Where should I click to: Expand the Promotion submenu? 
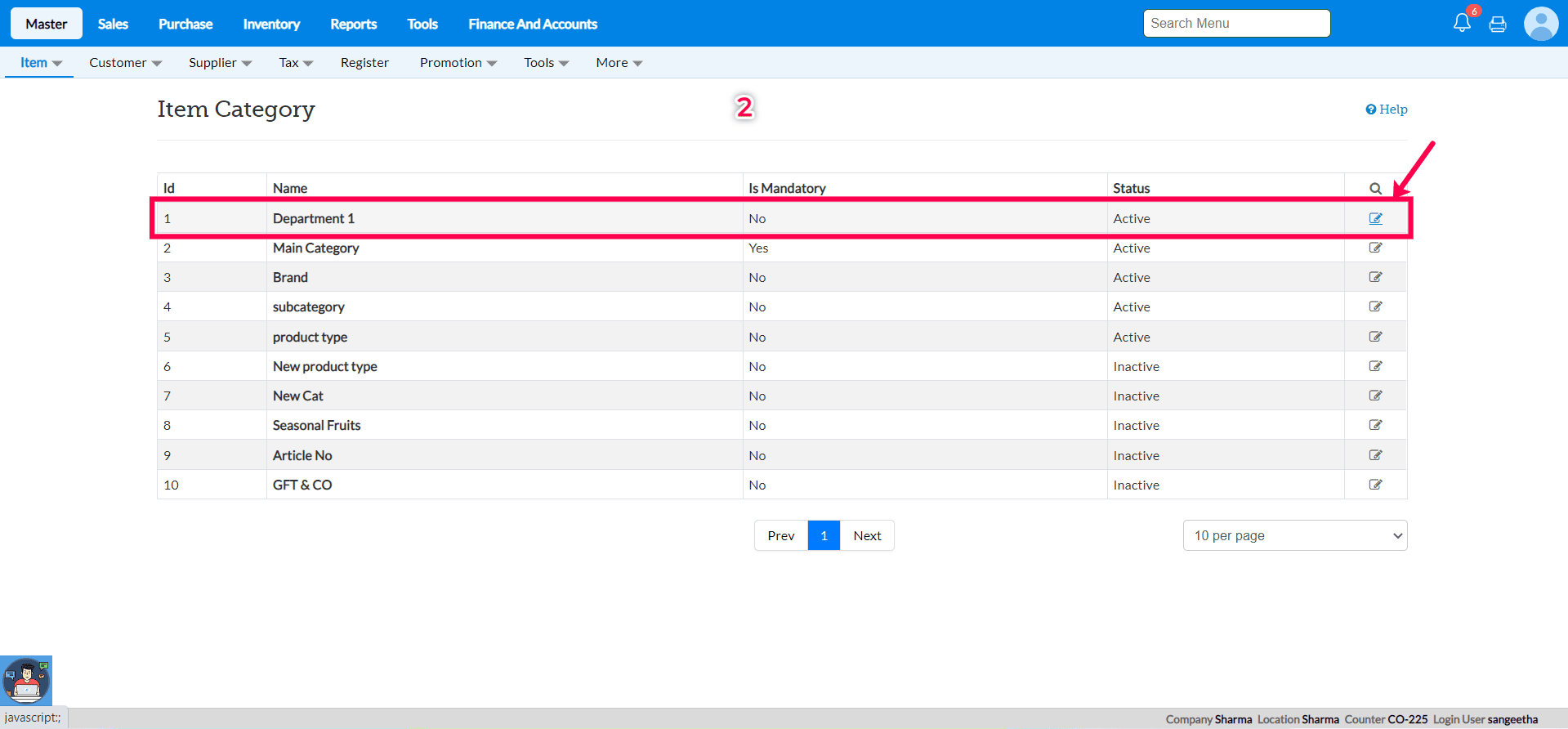[x=458, y=63]
